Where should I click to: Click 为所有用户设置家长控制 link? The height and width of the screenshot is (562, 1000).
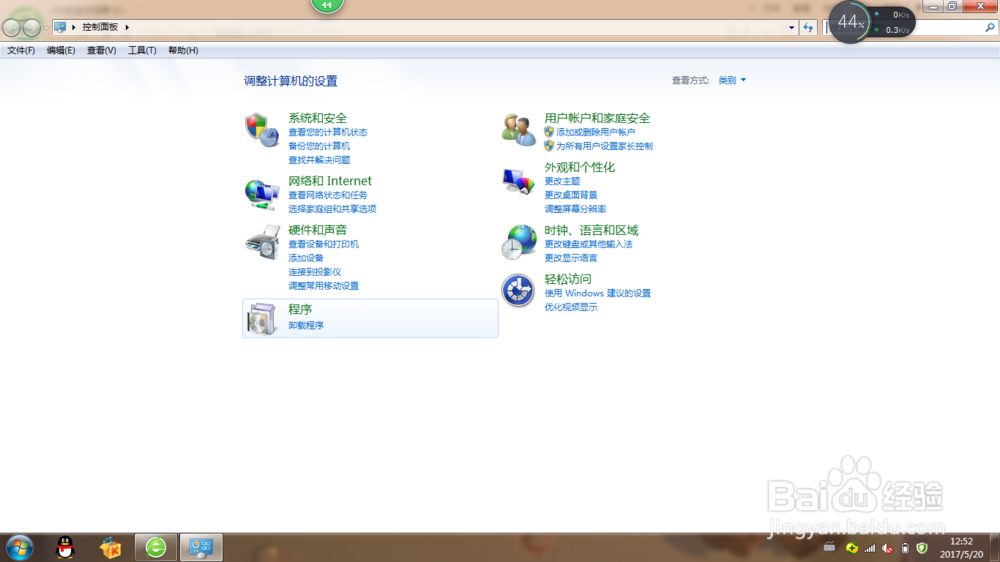[605, 146]
